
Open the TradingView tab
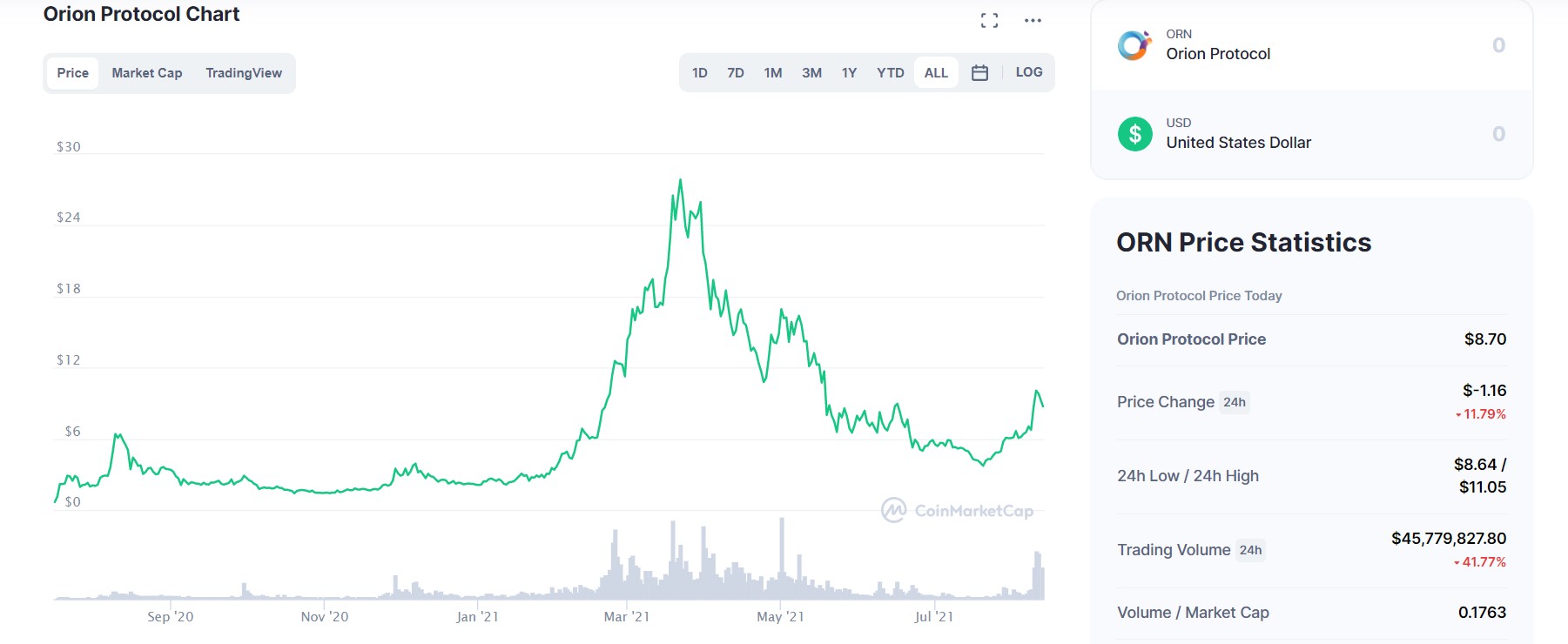point(243,73)
